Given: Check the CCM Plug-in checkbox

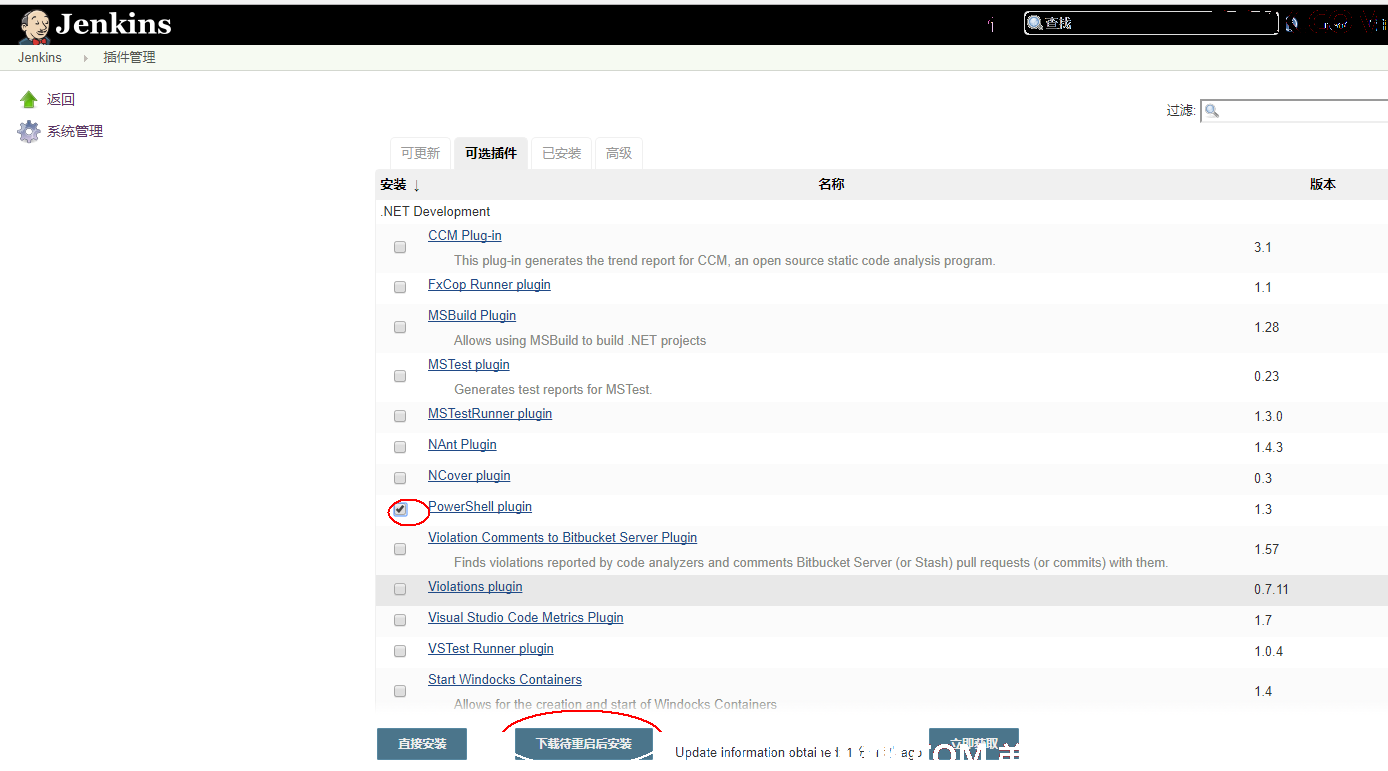Looking at the screenshot, I should [400, 247].
